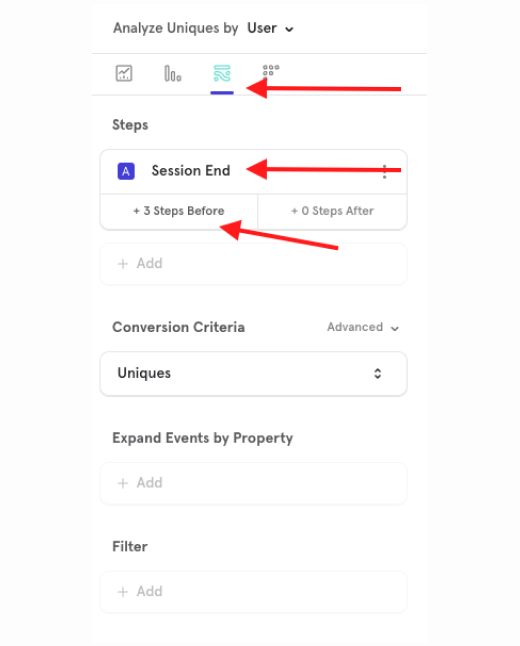
Task: Click the User chevron arrow
Action: click(289, 29)
